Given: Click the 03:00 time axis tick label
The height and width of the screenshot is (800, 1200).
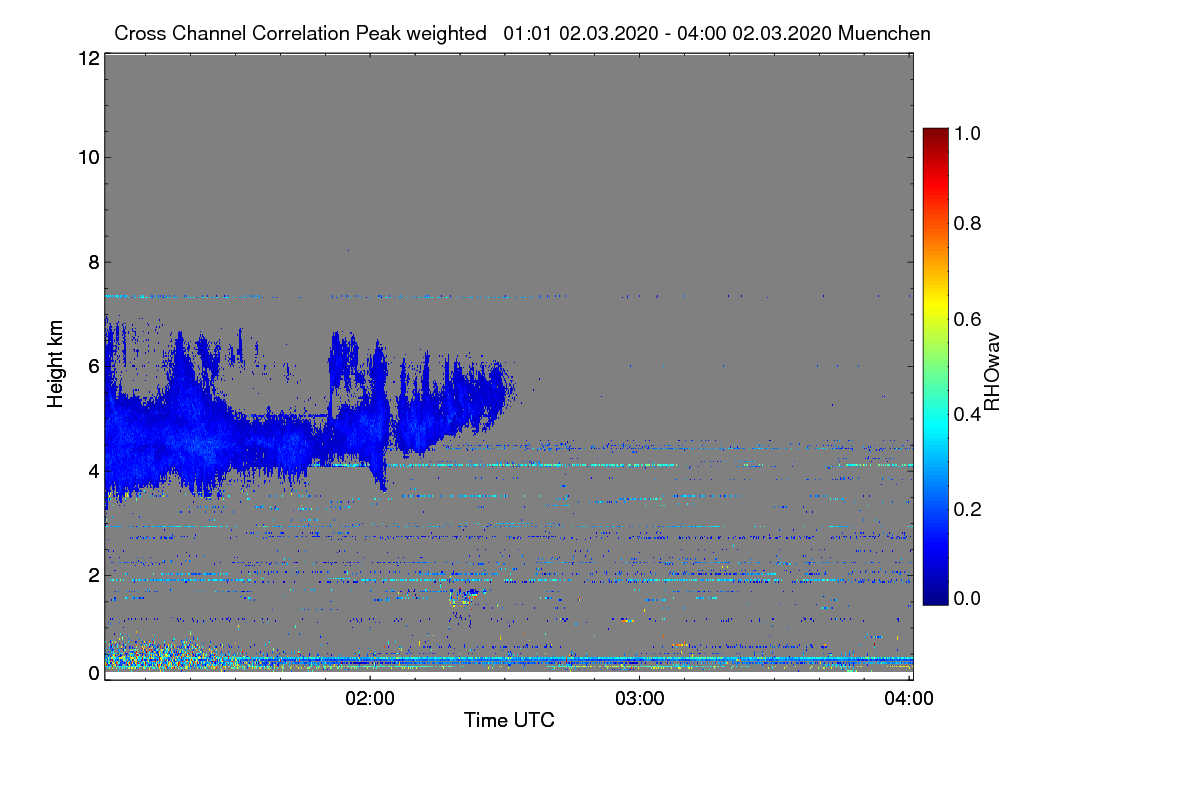Looking at the screenshot, I should point(639,699).
